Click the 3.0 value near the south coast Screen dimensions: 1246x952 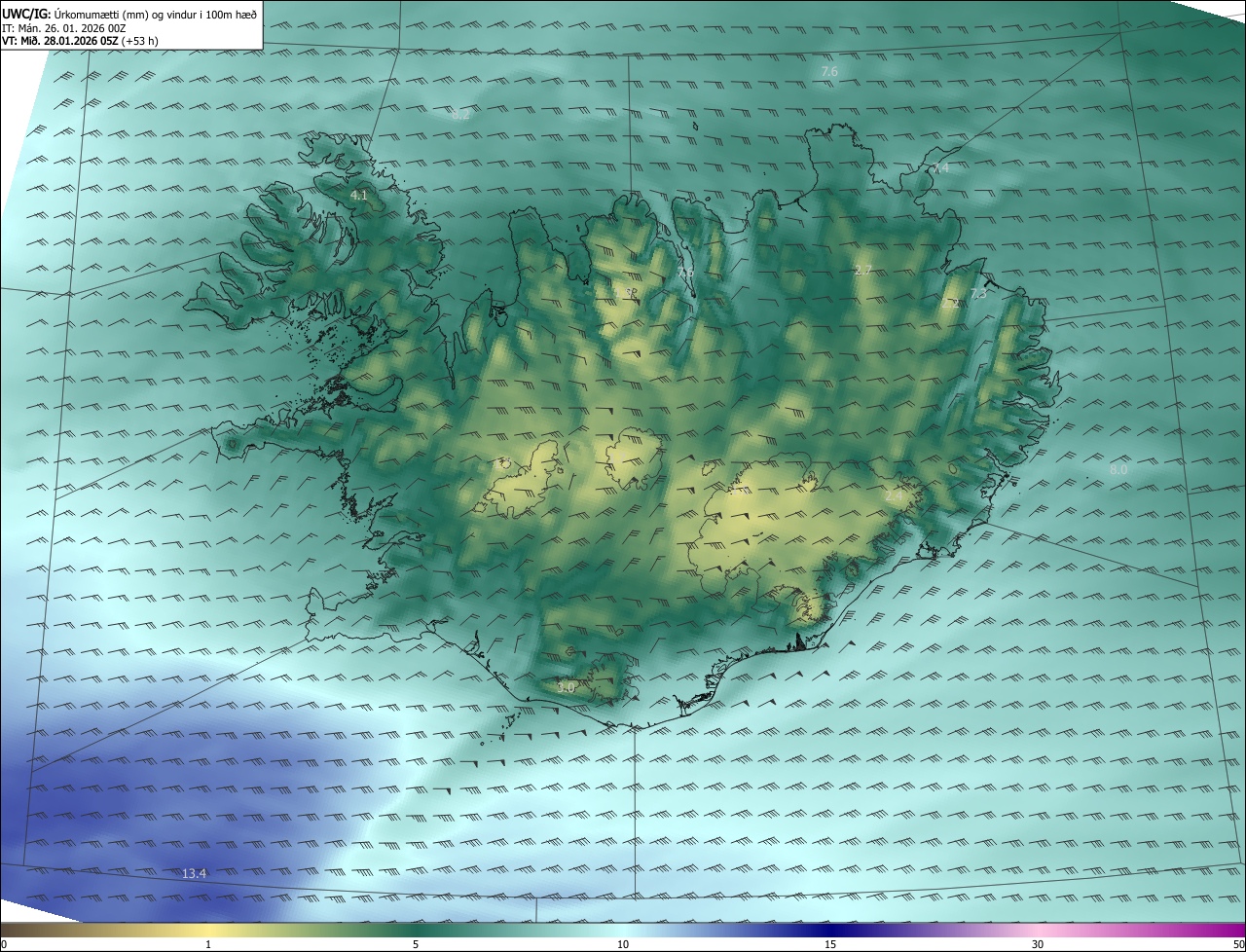pyautogui.click(x=566, y=687)
